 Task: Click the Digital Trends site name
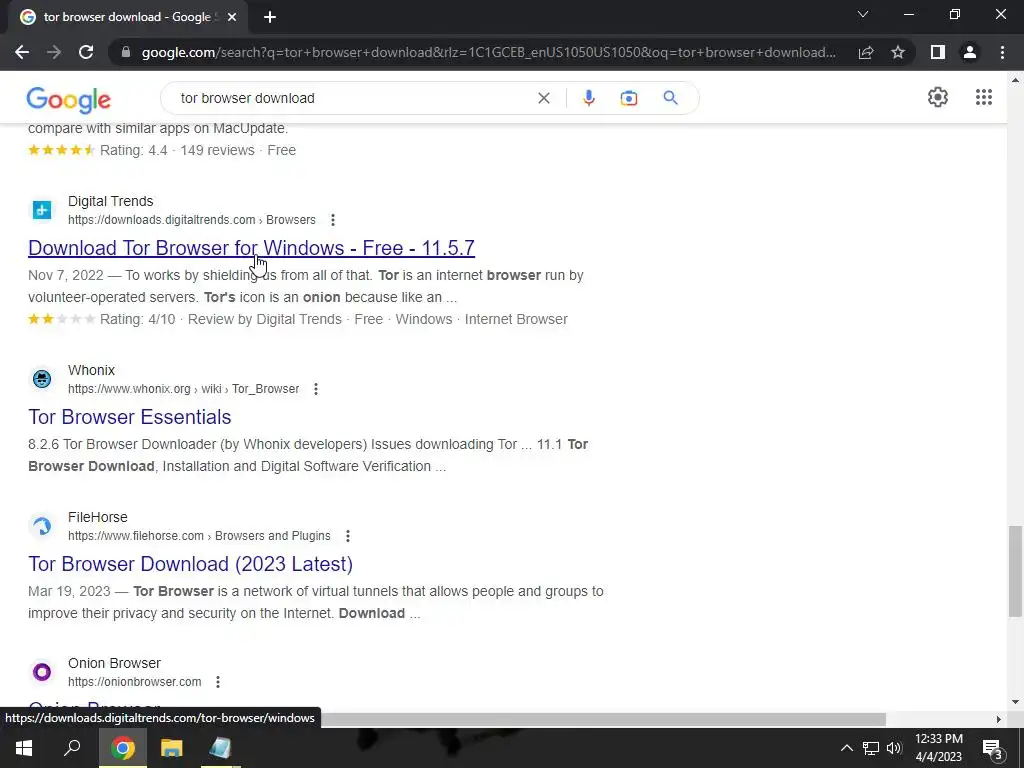point(110,201)
